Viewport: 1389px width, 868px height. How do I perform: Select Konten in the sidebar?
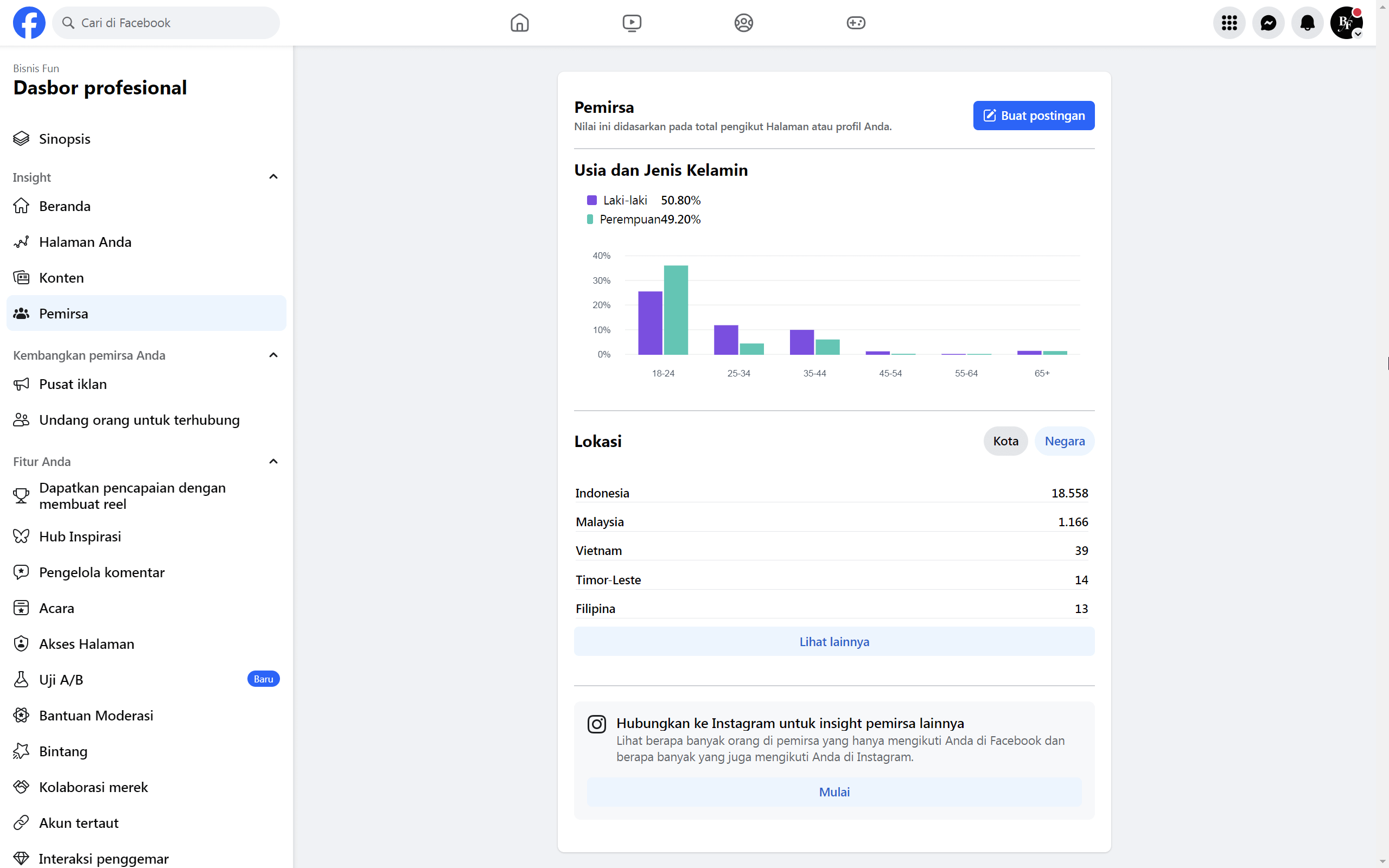coord(61,277)
